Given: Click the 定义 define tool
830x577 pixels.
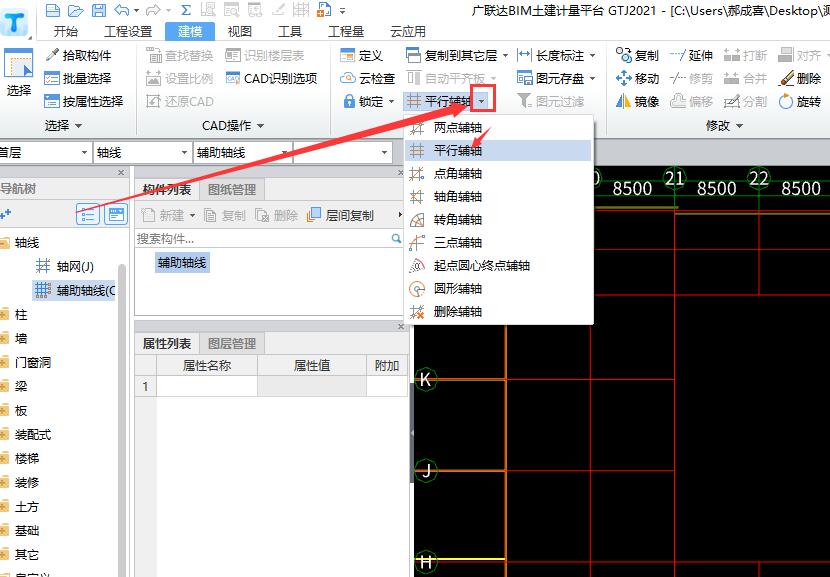Looking at the screenshot, I should (362, 55).
